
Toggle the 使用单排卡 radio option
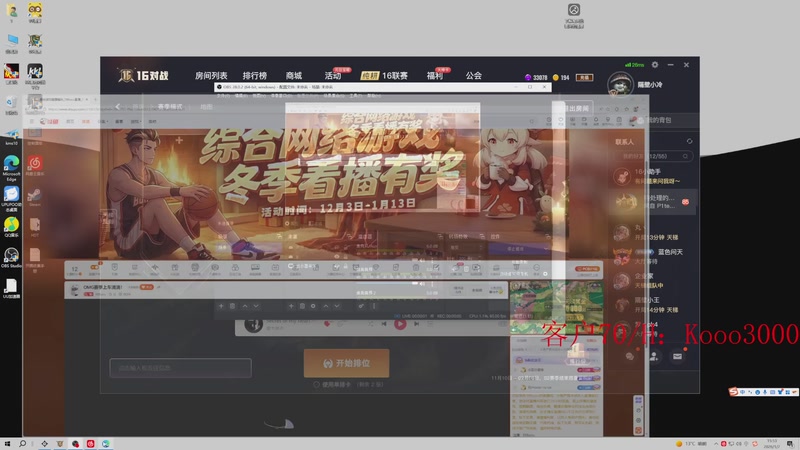316,385
